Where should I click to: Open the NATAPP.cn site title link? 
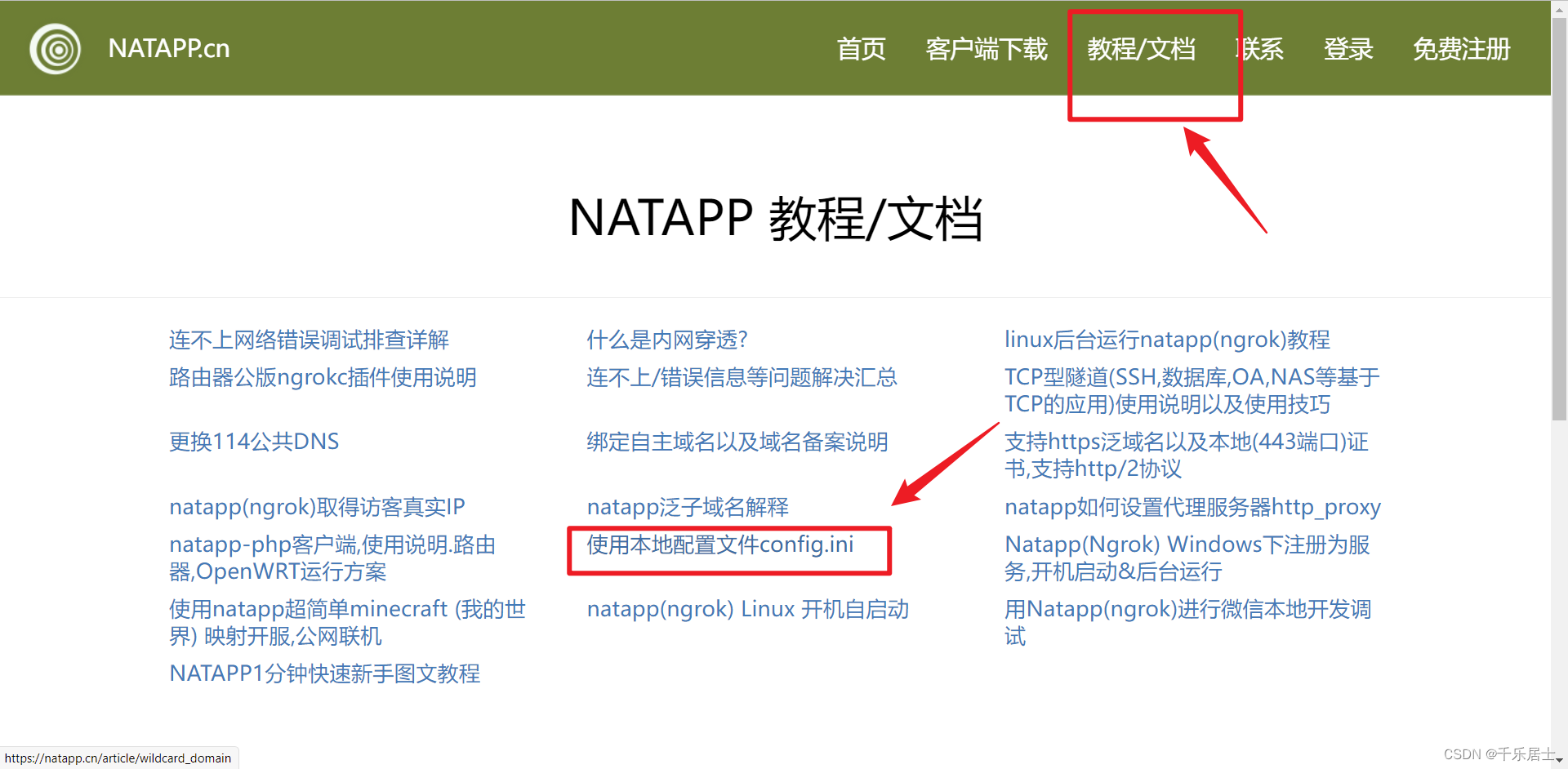coord(169,49)
